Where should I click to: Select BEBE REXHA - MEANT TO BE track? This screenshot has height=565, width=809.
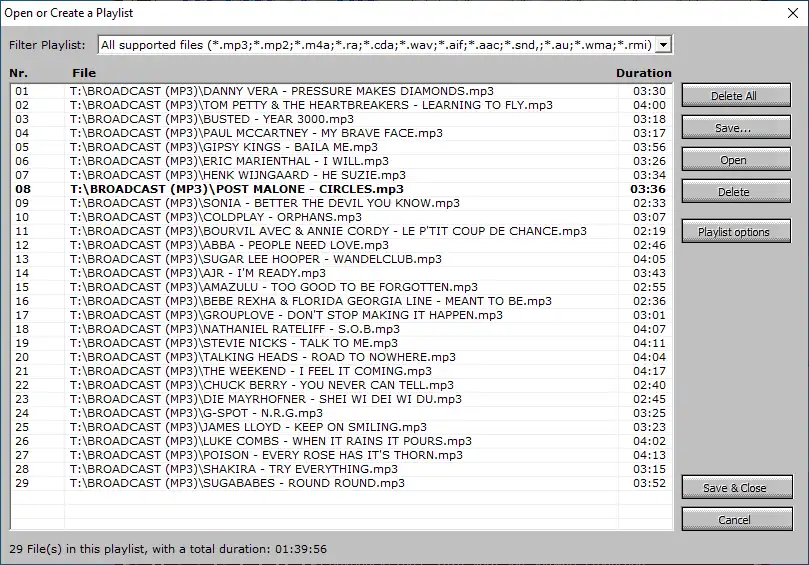pyautogui.click(x=342, y=301)
